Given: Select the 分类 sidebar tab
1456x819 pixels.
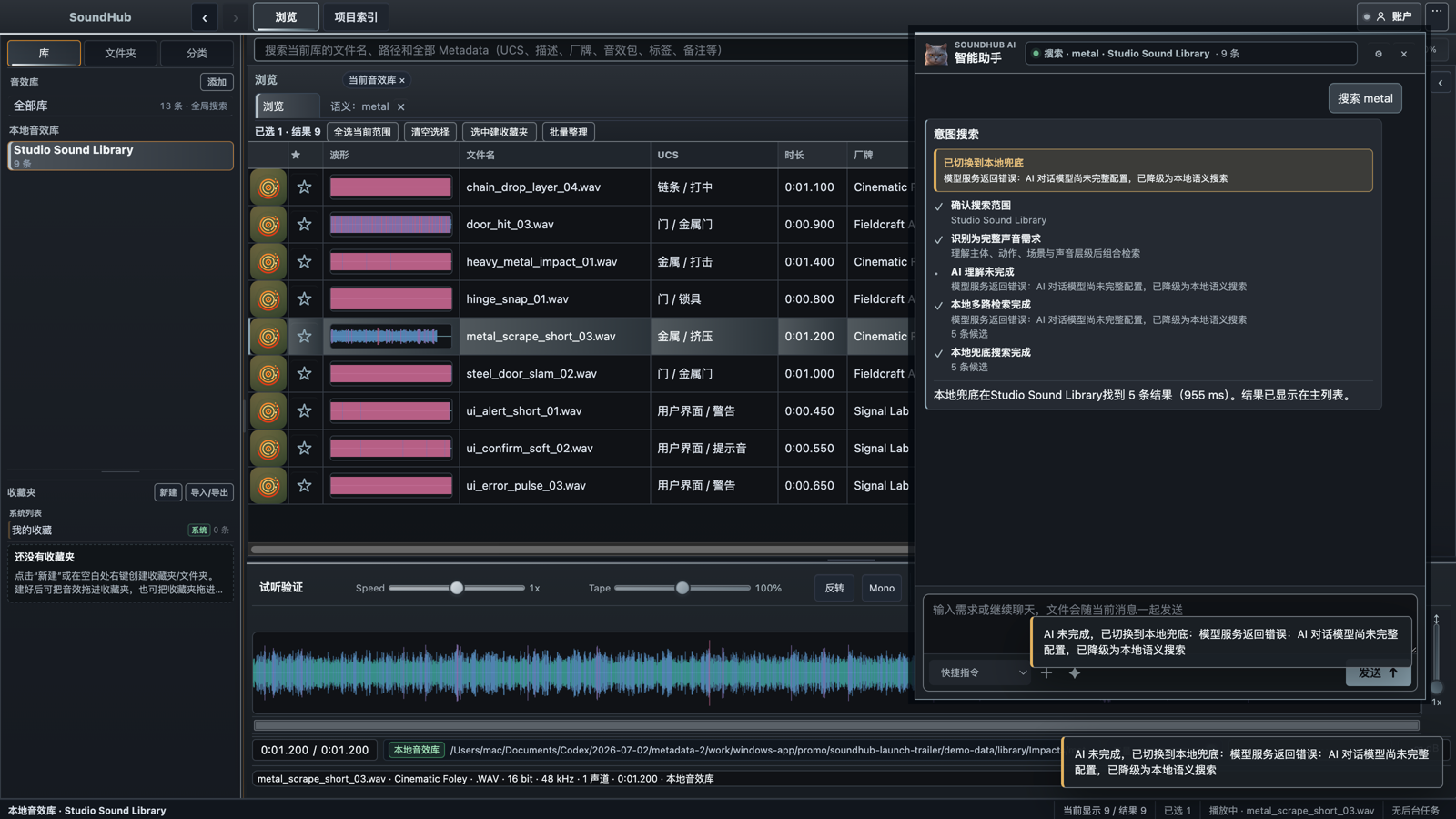Looking at the screenshot, I should tap(197, 54).
